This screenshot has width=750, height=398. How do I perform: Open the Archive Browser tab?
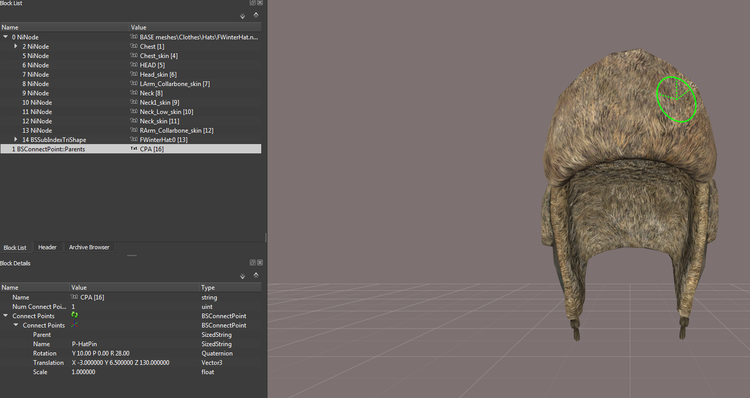coord(89,247)
